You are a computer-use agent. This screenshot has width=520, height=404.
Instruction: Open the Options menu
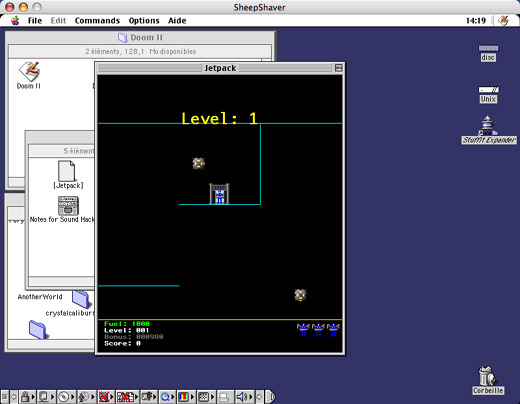(144, 21)
